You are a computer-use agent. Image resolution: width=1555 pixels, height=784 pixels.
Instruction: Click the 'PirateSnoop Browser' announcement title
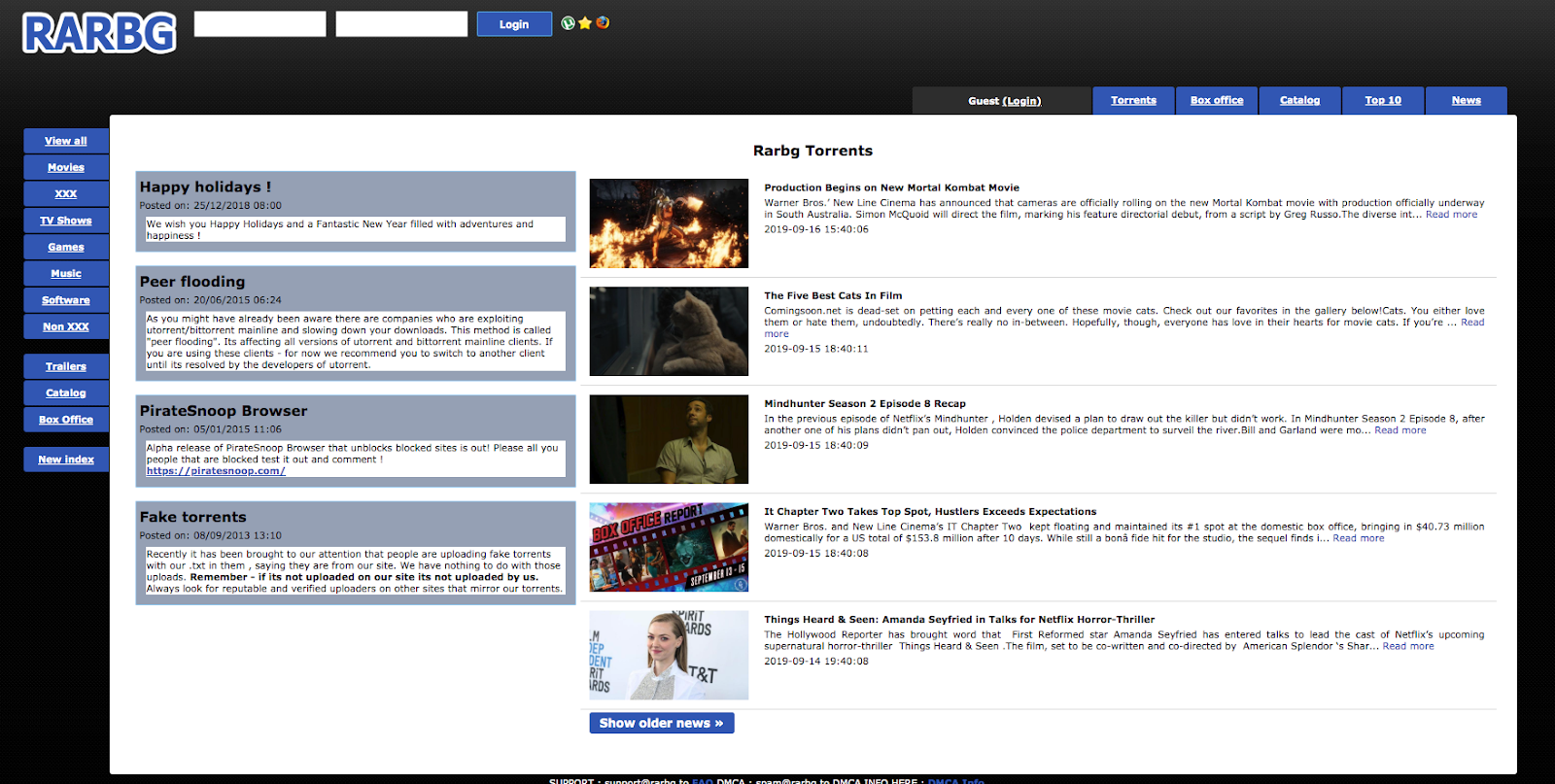point(224,411)
